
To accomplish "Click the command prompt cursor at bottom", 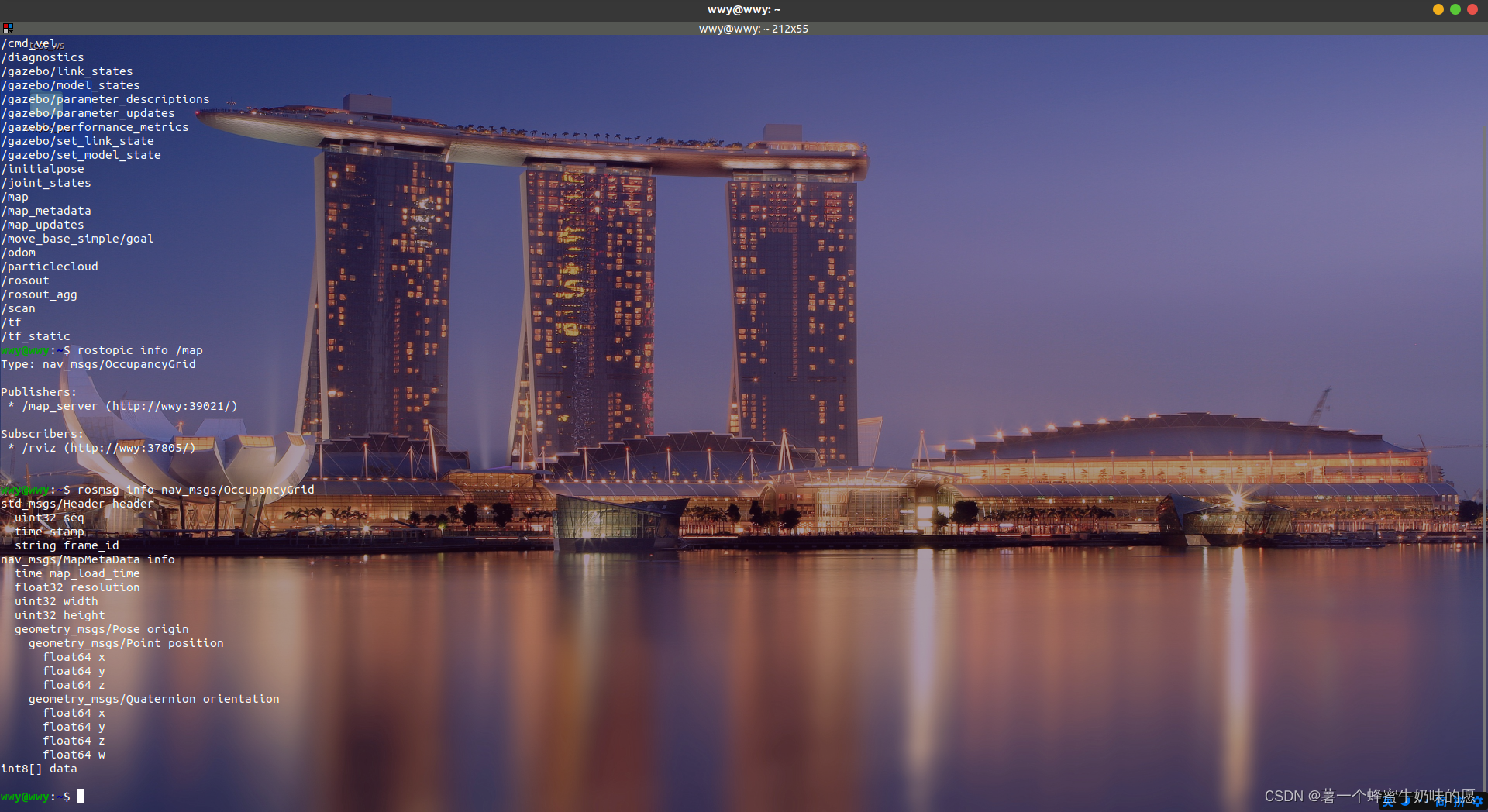I will [81, 796].
